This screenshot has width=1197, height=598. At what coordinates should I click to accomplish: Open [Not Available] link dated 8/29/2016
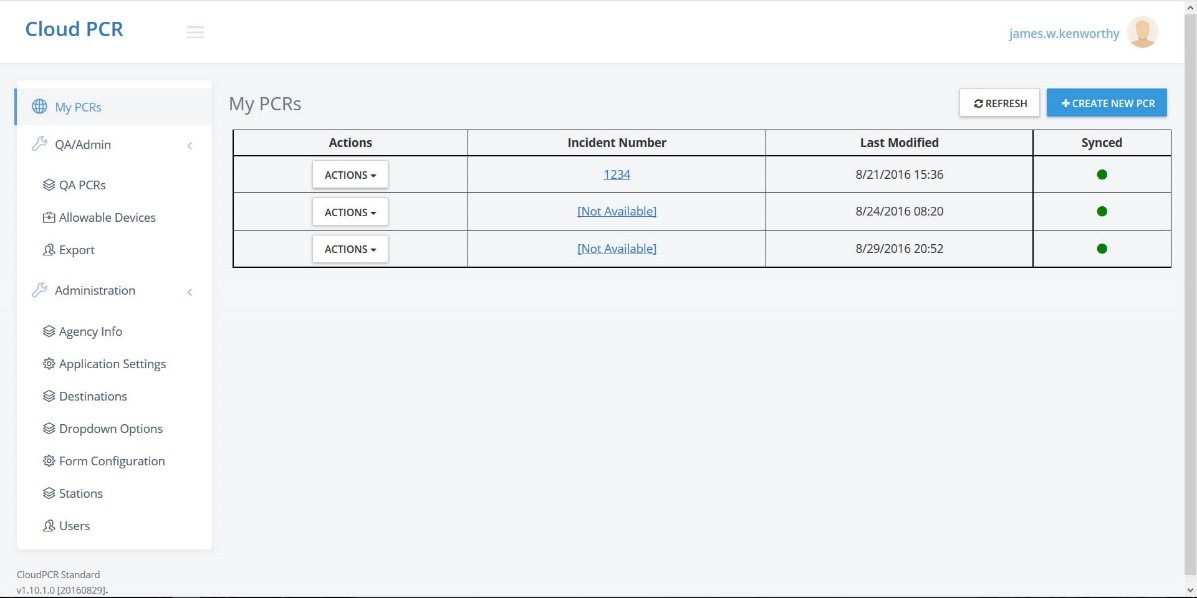pyautogui.click(x=617, y=248)
